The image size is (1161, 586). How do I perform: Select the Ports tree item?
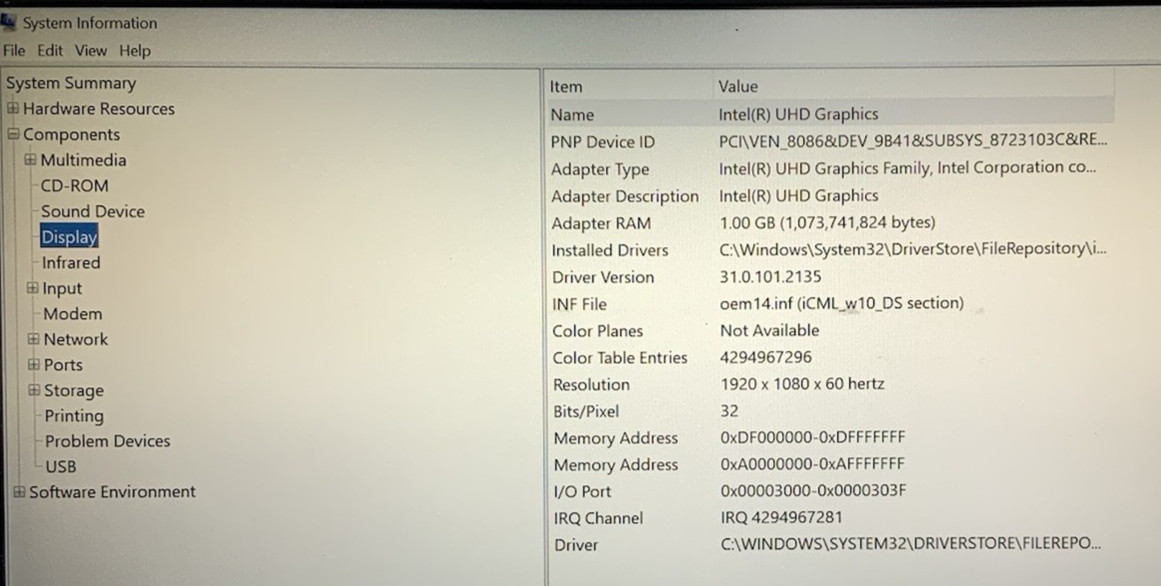click(63, 364)
